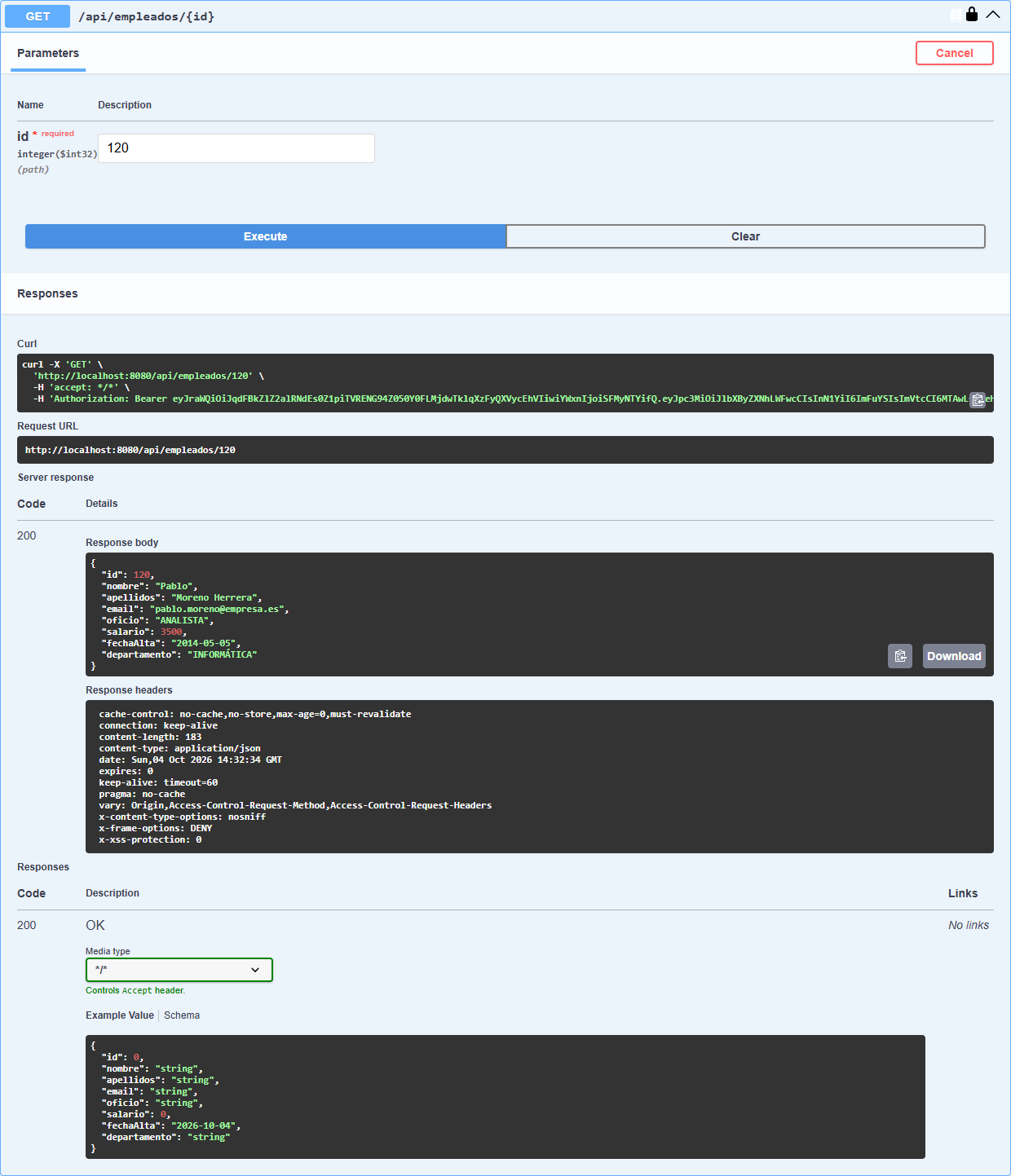Viewport: 1011px width, 1176px height.
Task: Click the "ANALISTA" oficio value
Action: [182, 620]
